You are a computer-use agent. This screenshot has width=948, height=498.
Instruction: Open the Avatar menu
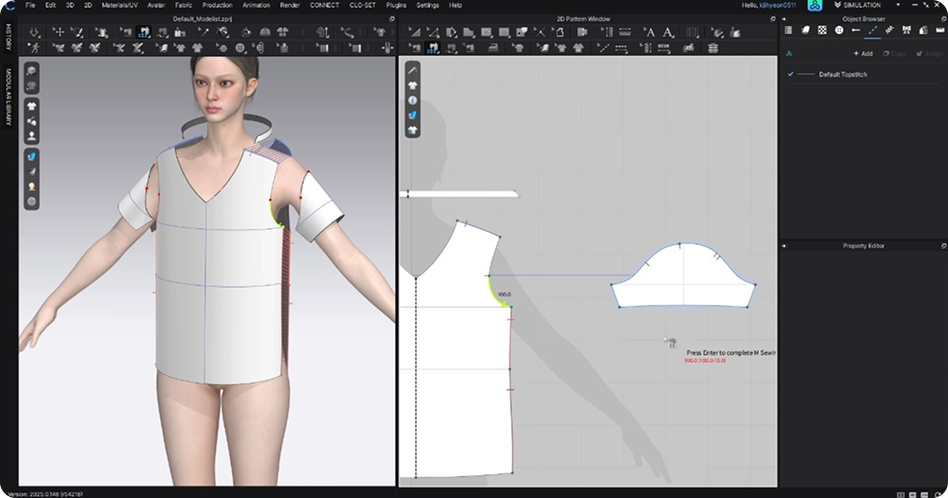[156, 5]
